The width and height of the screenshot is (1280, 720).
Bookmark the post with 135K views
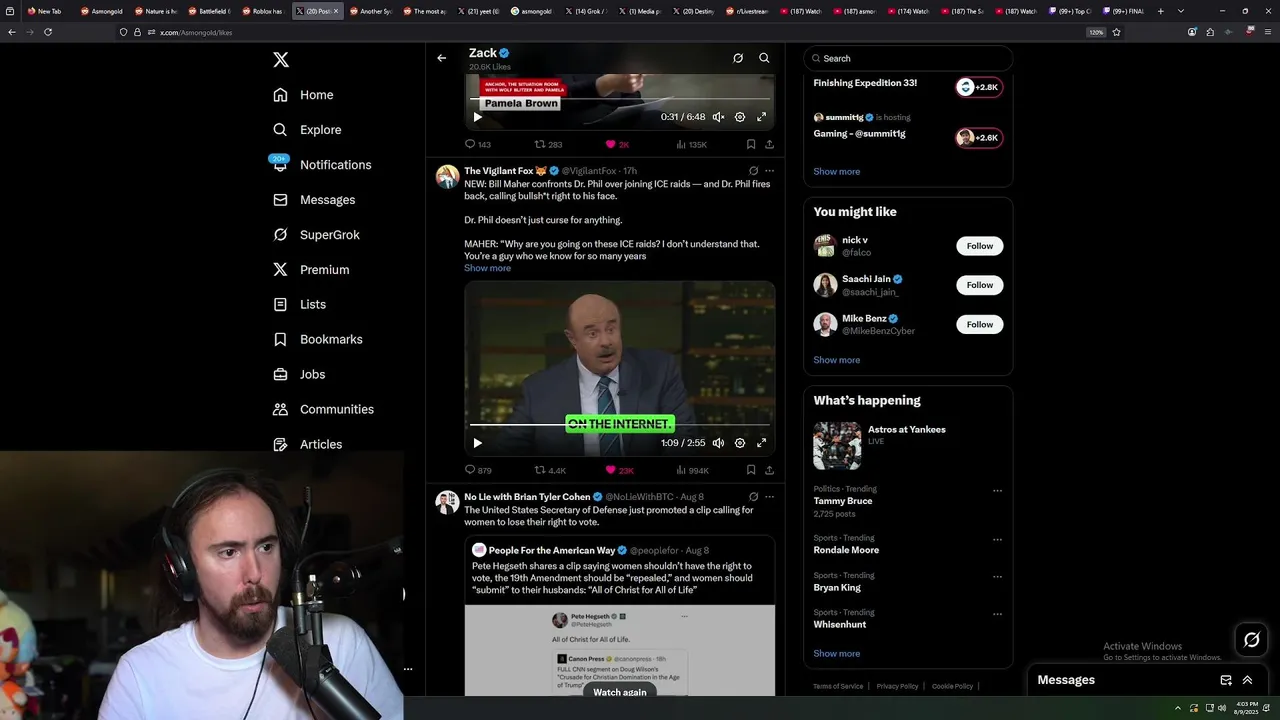751,144
